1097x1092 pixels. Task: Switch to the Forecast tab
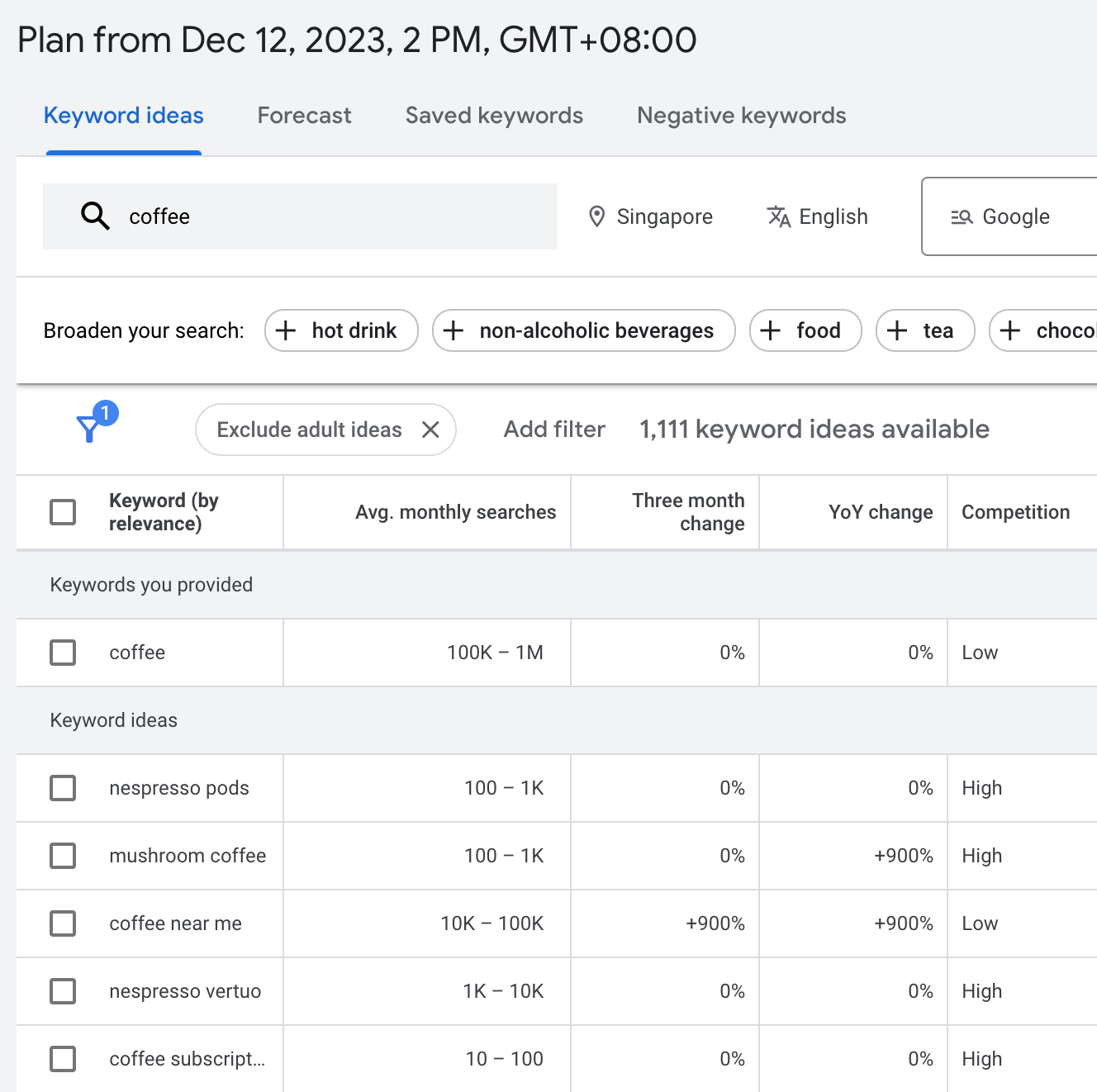[304, 116]
